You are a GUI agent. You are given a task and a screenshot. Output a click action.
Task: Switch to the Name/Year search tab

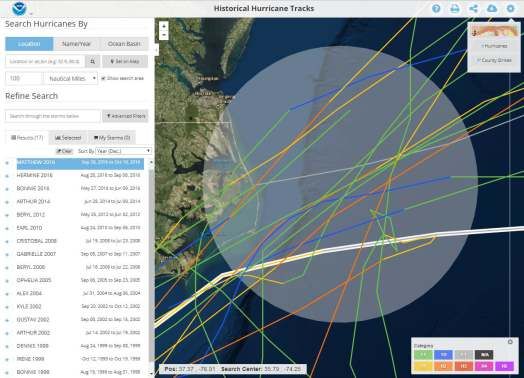[77, 44]
